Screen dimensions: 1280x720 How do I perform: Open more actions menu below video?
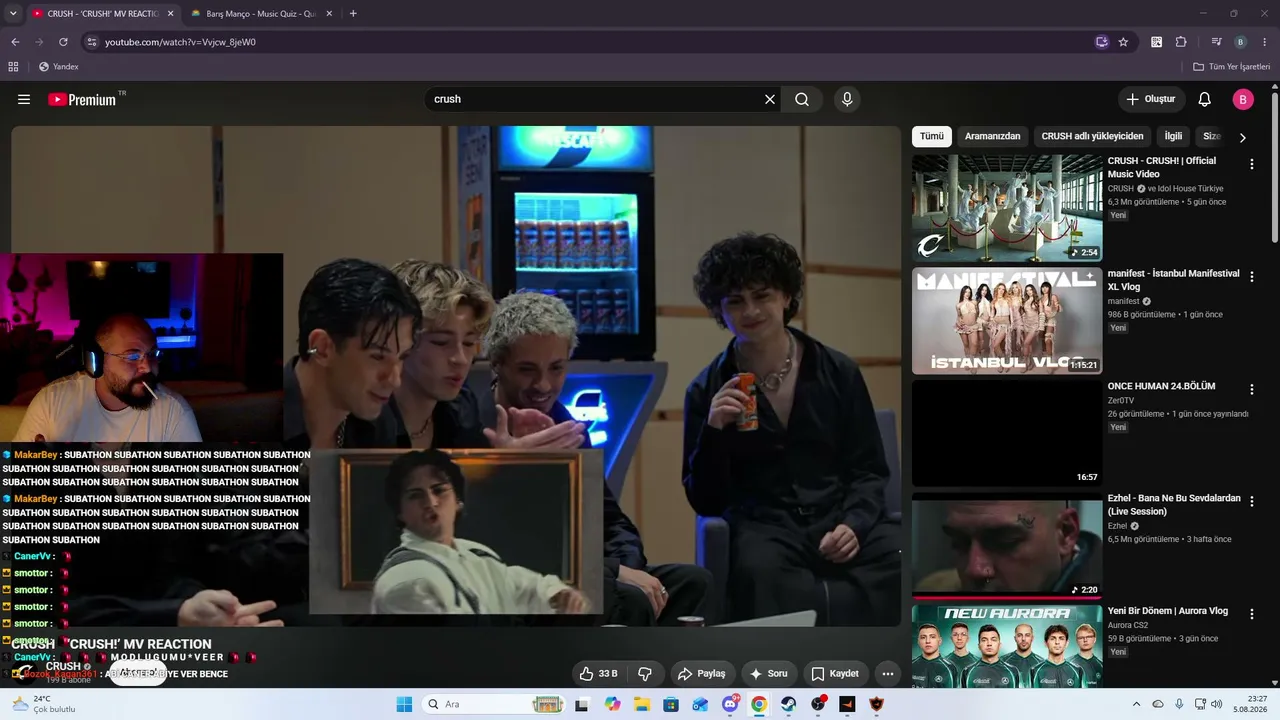[x=887, y=674]
